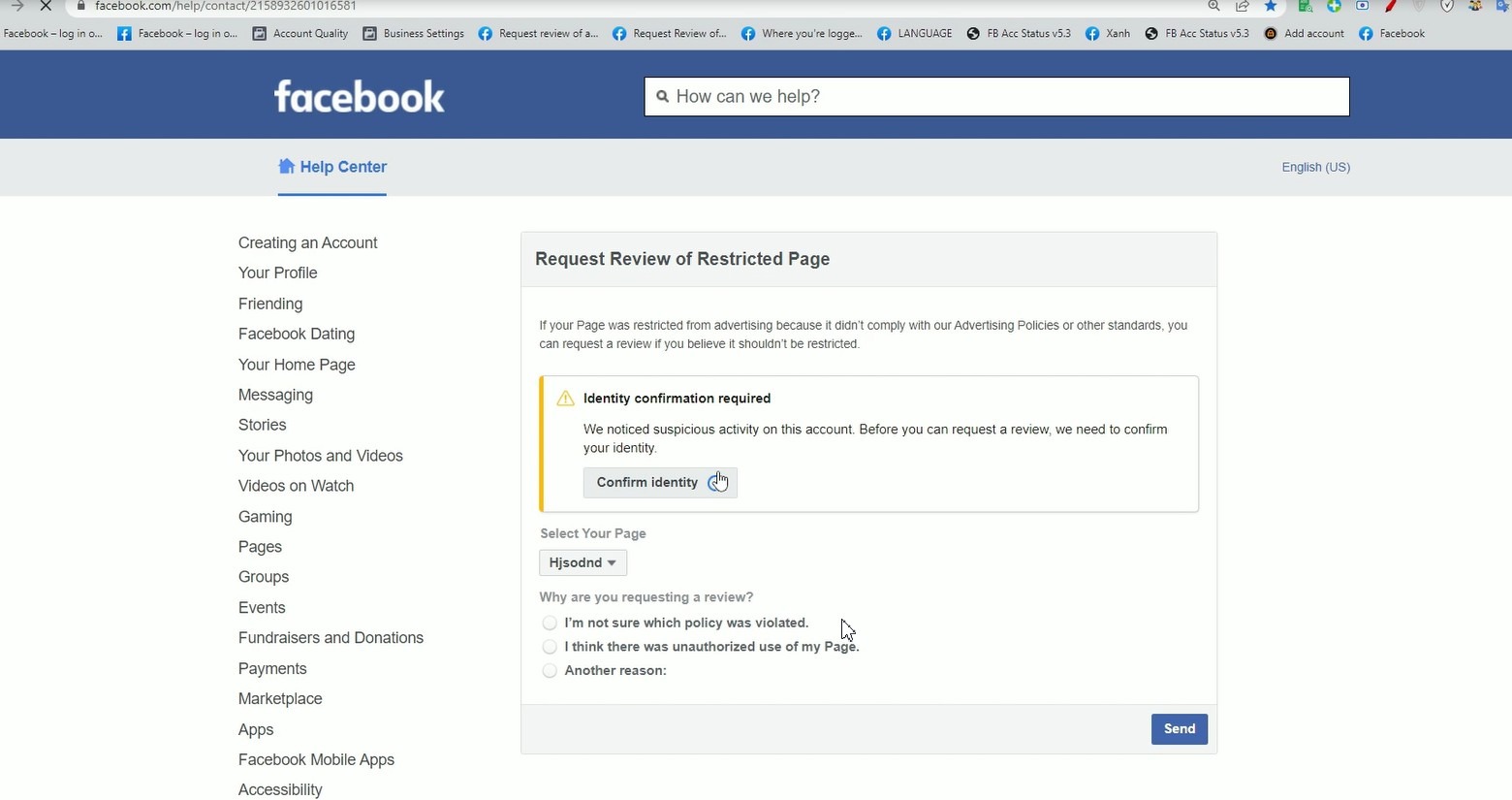Viewport: 1512px width, 800px height.
Task: Open the red pen extension icon
Action: [1391, 6]
